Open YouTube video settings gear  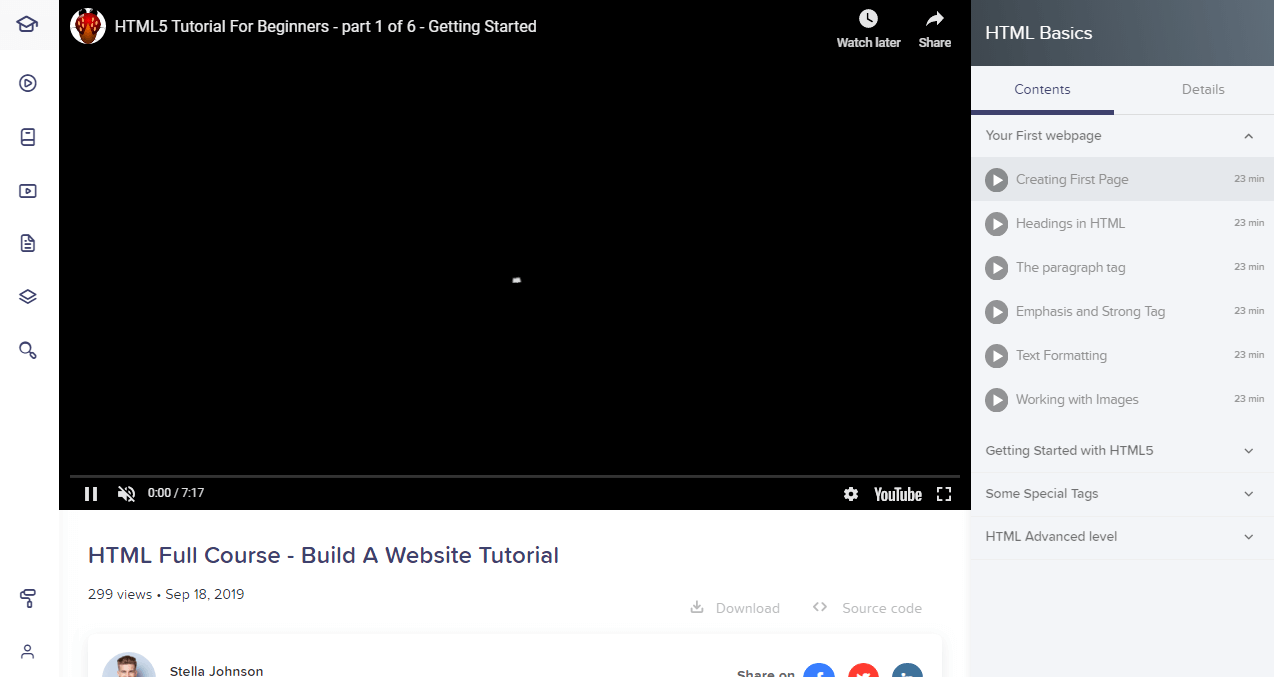point(850,494)
